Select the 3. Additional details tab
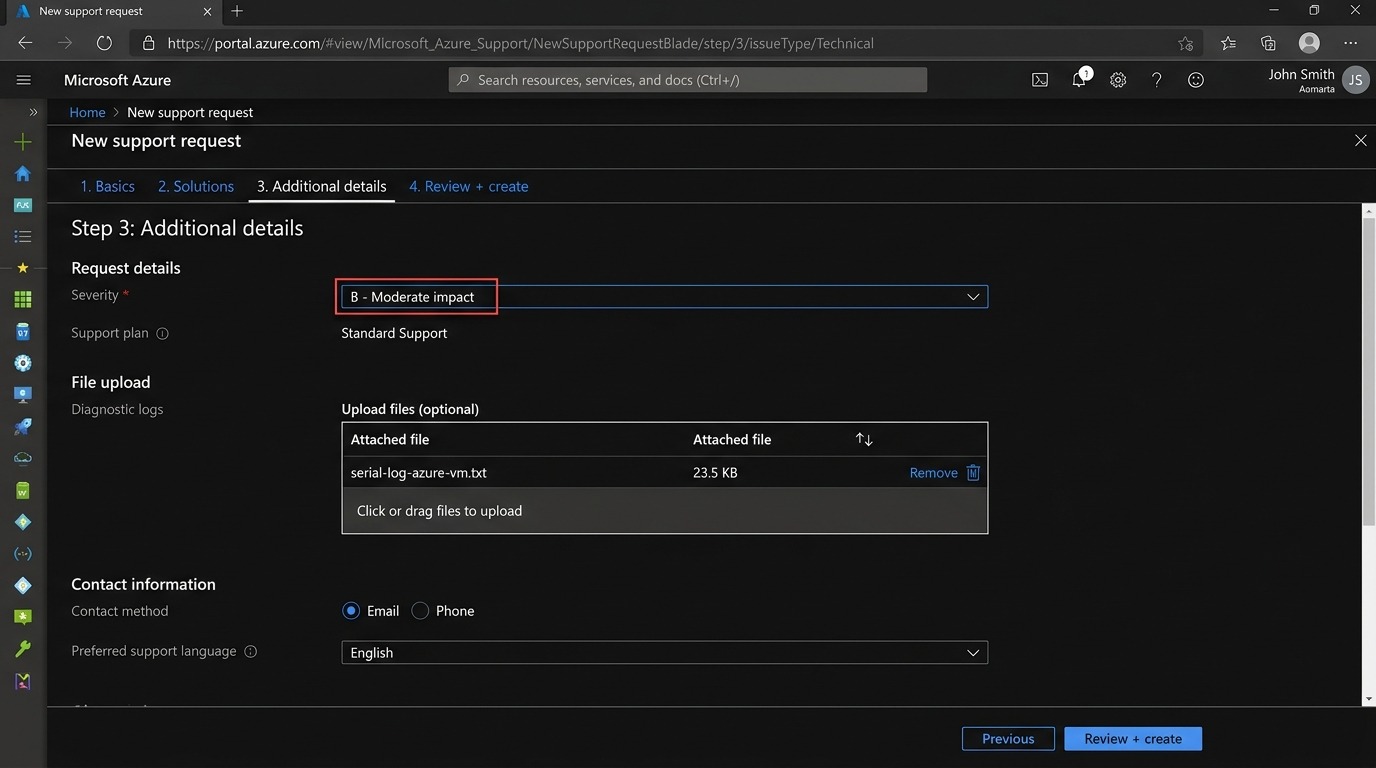Image resolution: width=1376 pixels, height=768 pixels. coord(322,186)
